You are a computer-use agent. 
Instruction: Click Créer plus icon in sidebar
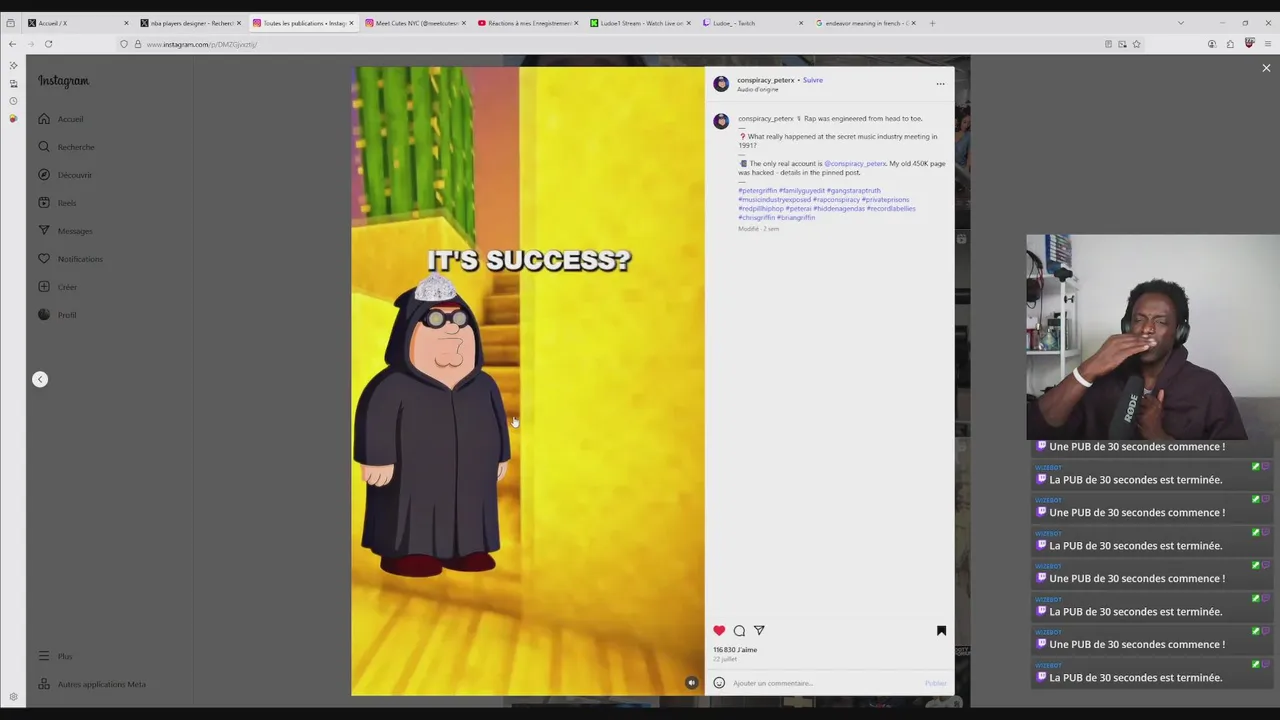44,287
